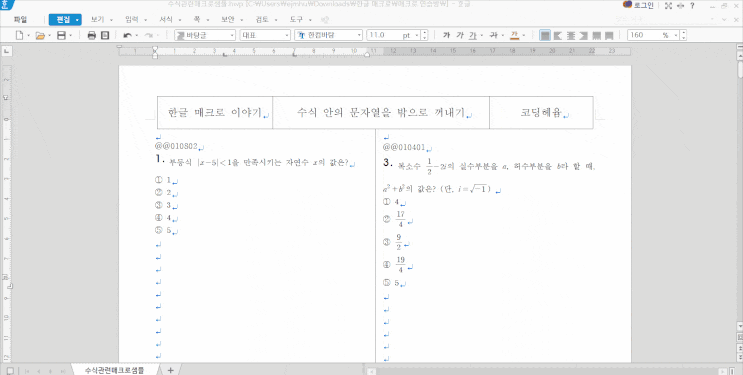Toggle italic text (가)
The width and height of the screenshot is (743, 375).
[460, 35]
